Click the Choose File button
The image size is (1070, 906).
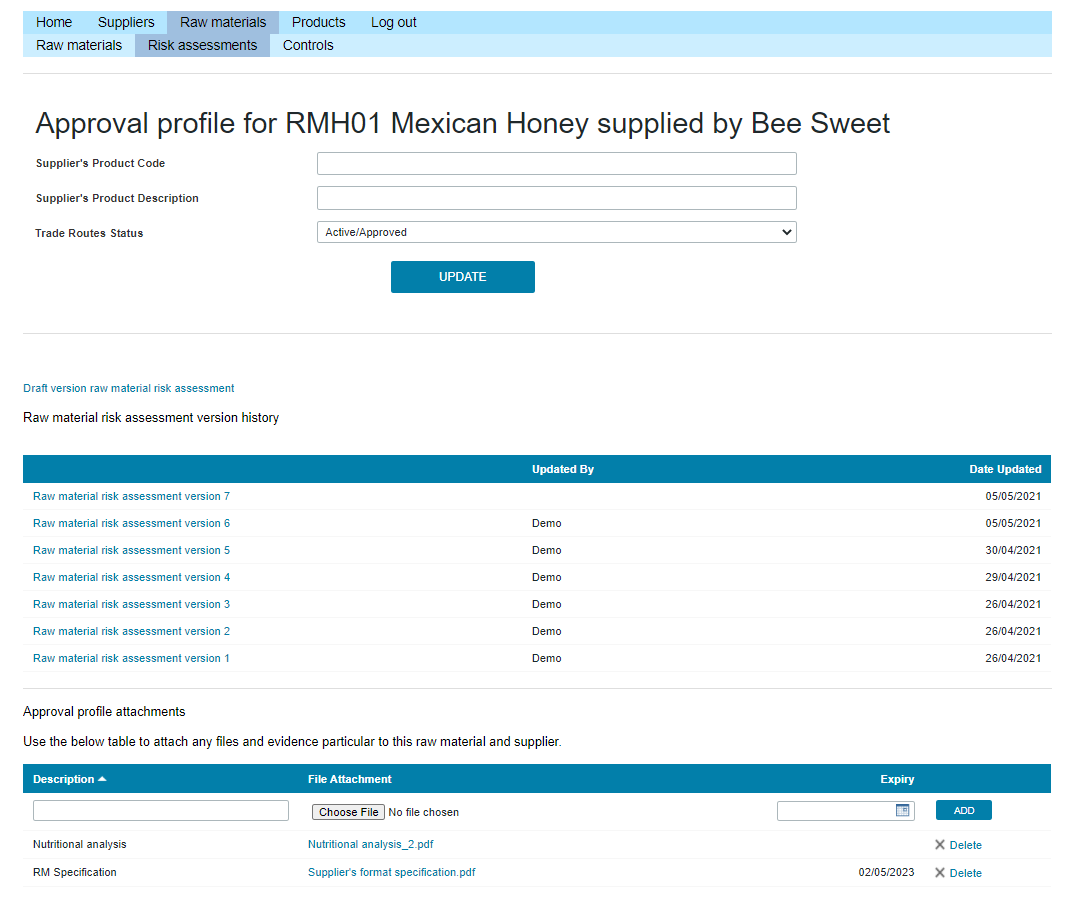pyautogui.click(x=349, y=812)
